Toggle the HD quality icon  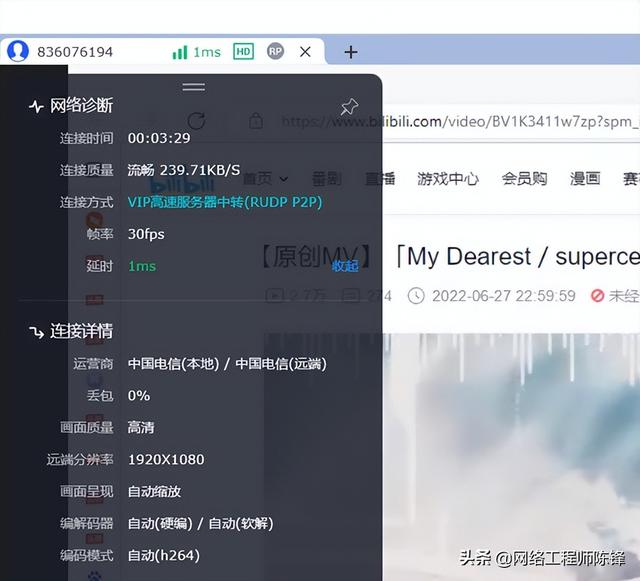(x=243, y=51)
